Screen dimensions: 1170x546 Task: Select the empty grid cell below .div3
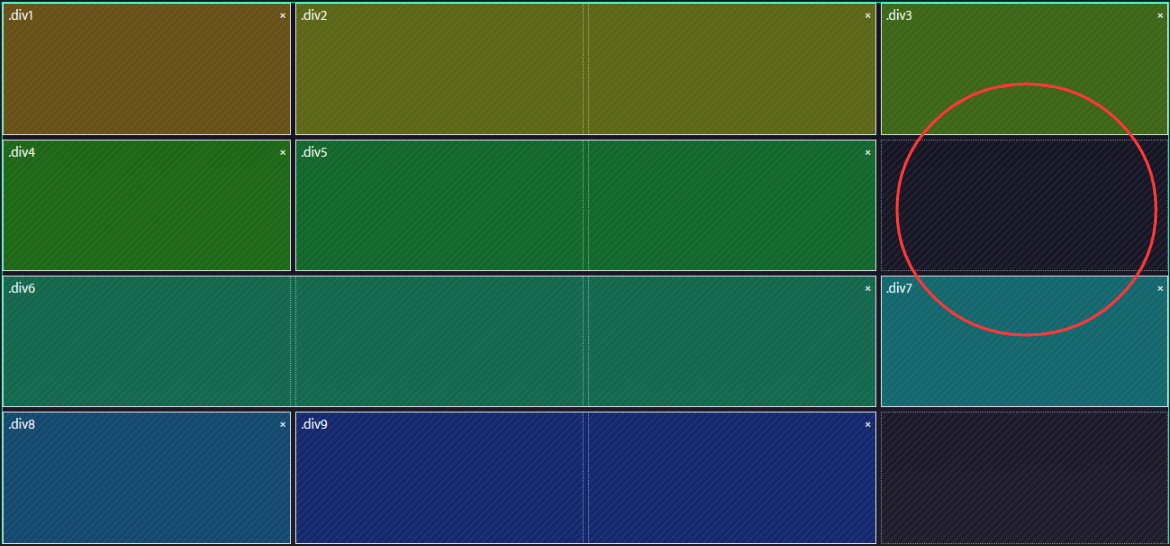[x=1024, y=205]
